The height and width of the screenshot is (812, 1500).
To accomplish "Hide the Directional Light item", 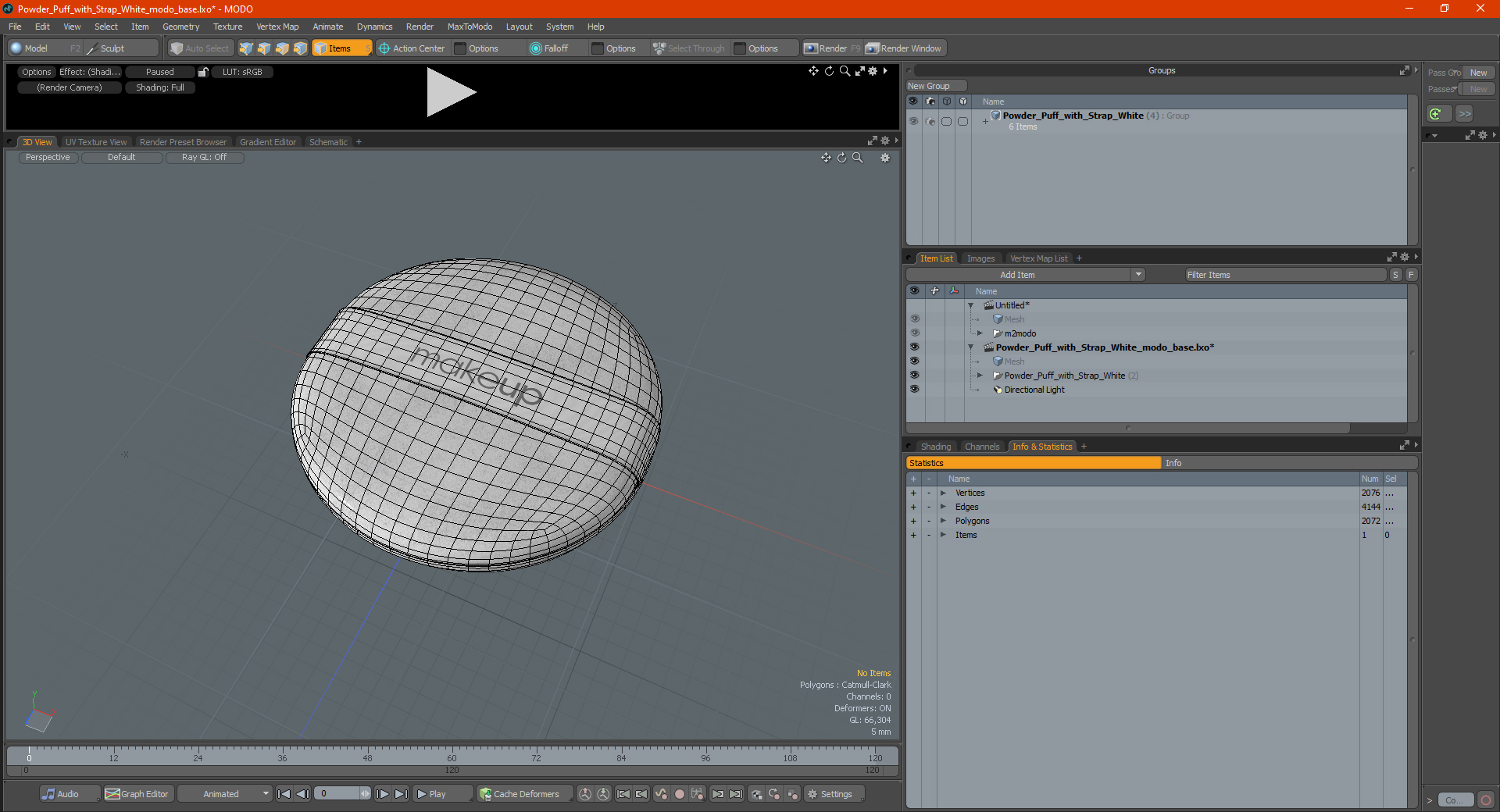I will [x=914, y=390].
